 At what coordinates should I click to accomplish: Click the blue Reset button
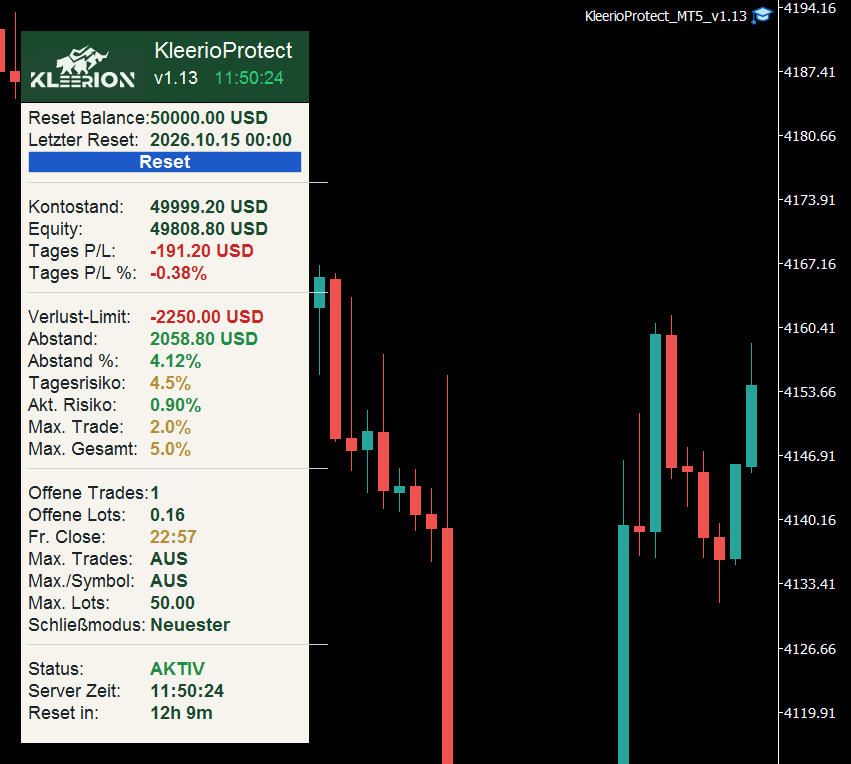point(164,162)
